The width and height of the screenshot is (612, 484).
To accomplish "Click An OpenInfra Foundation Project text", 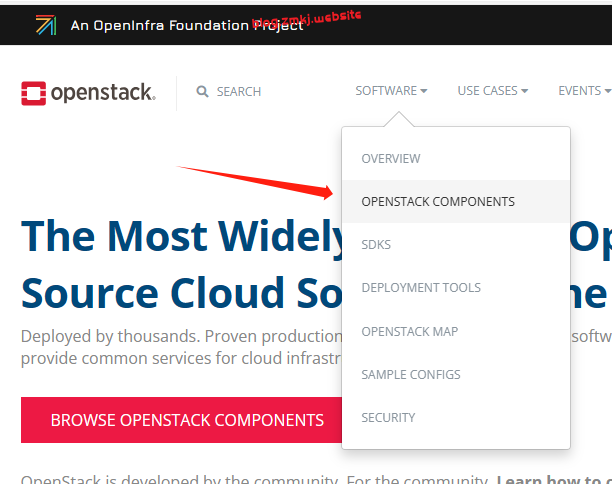I will [x=187, y=25].
